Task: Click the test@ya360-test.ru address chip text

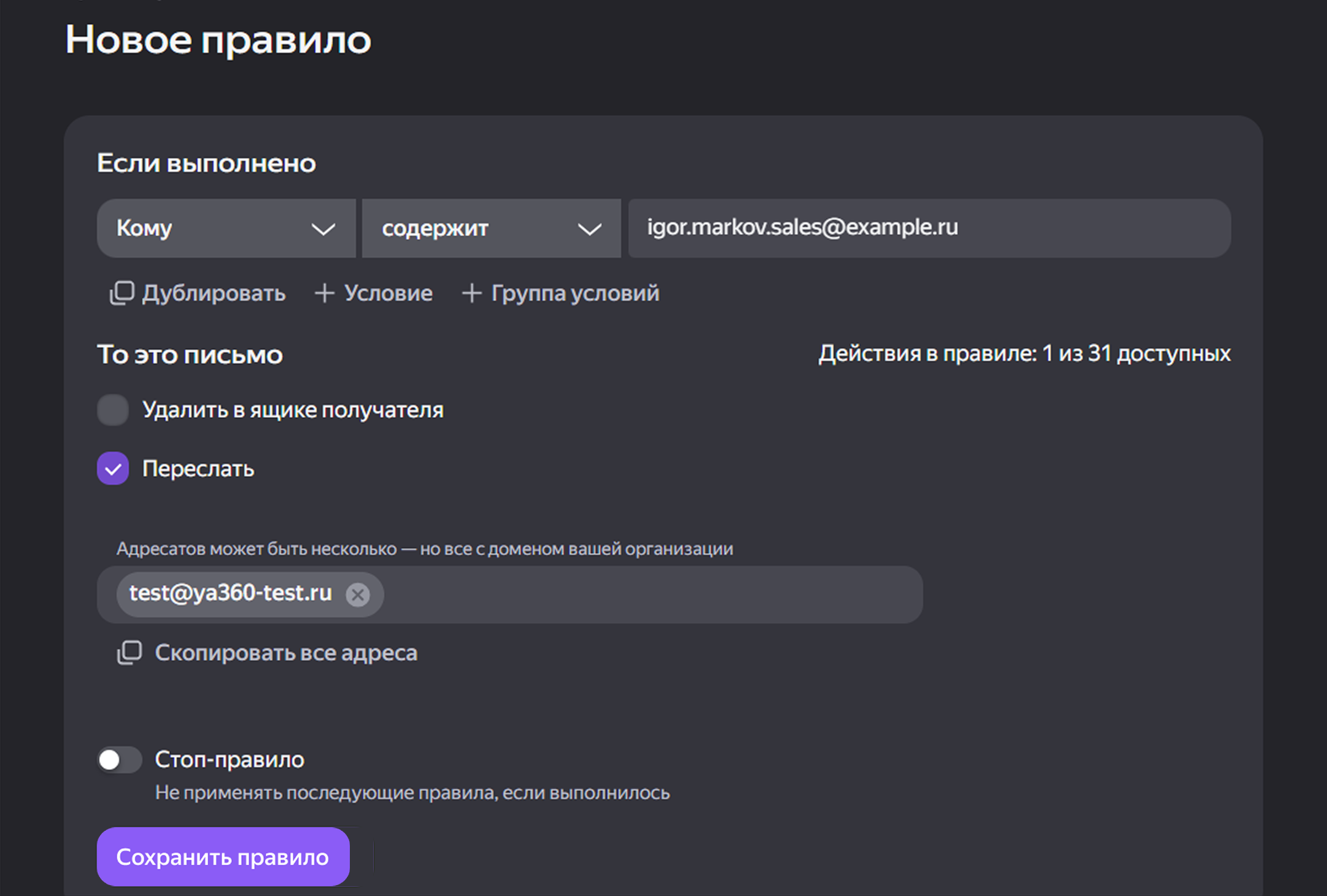Action: click(x=230, y=593)
